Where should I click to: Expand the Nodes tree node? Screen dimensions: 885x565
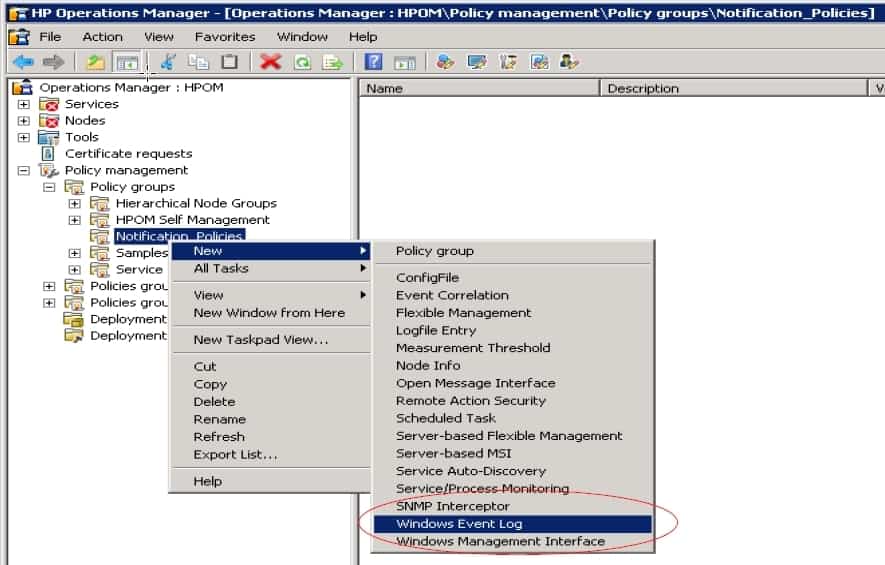coord(24,121)
